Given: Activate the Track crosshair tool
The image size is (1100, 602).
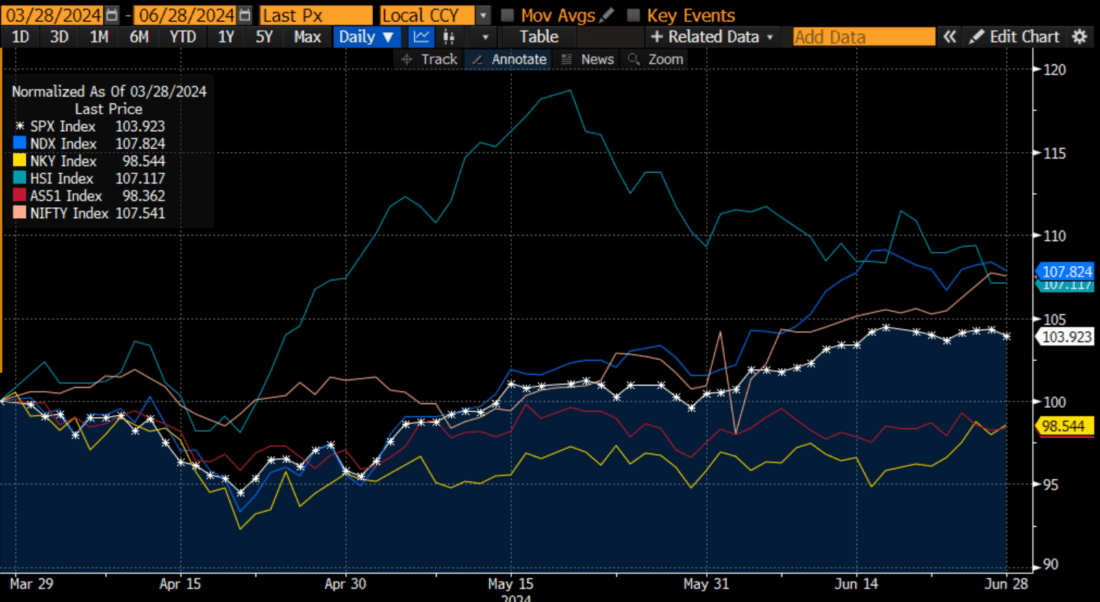Looking at the screenshot, I should tap(431, 59).
